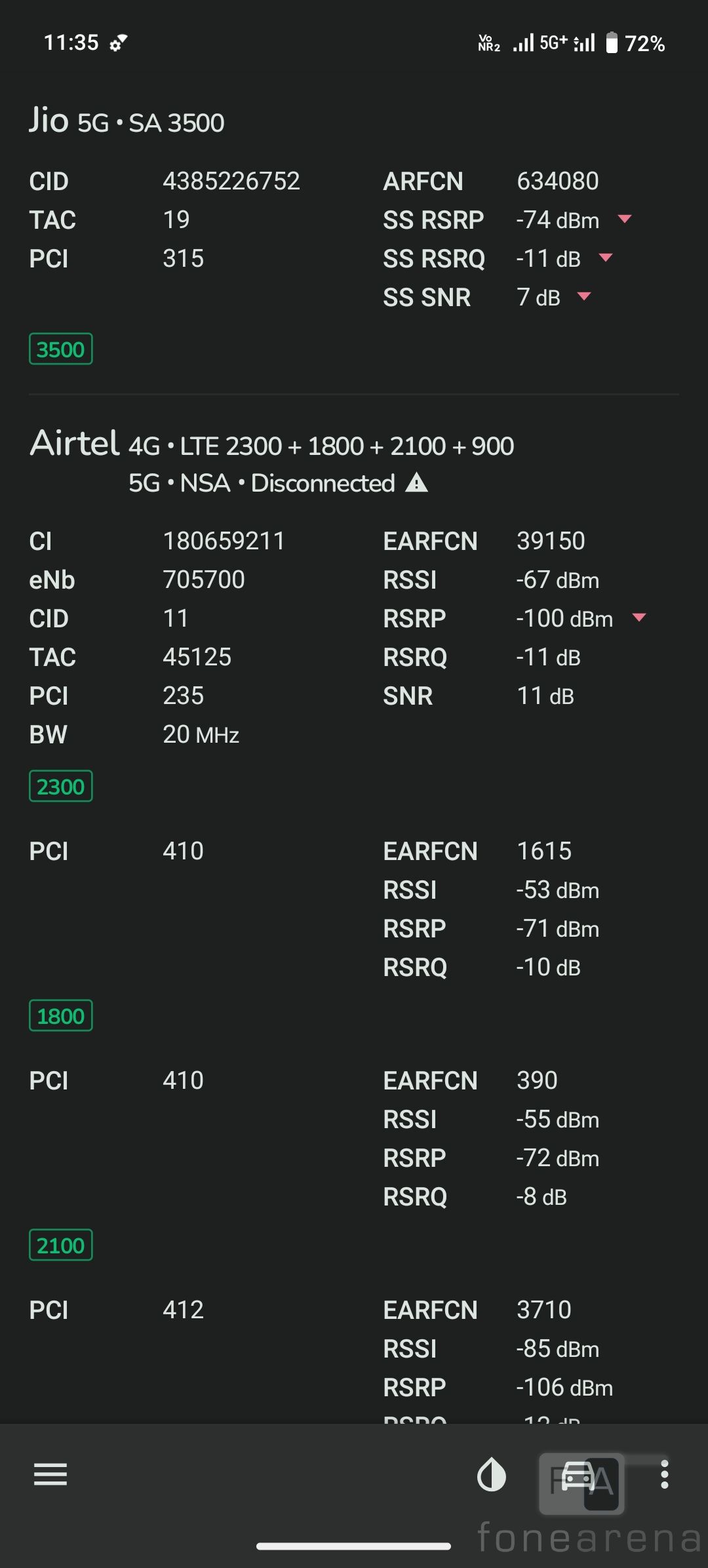Tap the SS RSRP down arrow indicator

(625, 219)
